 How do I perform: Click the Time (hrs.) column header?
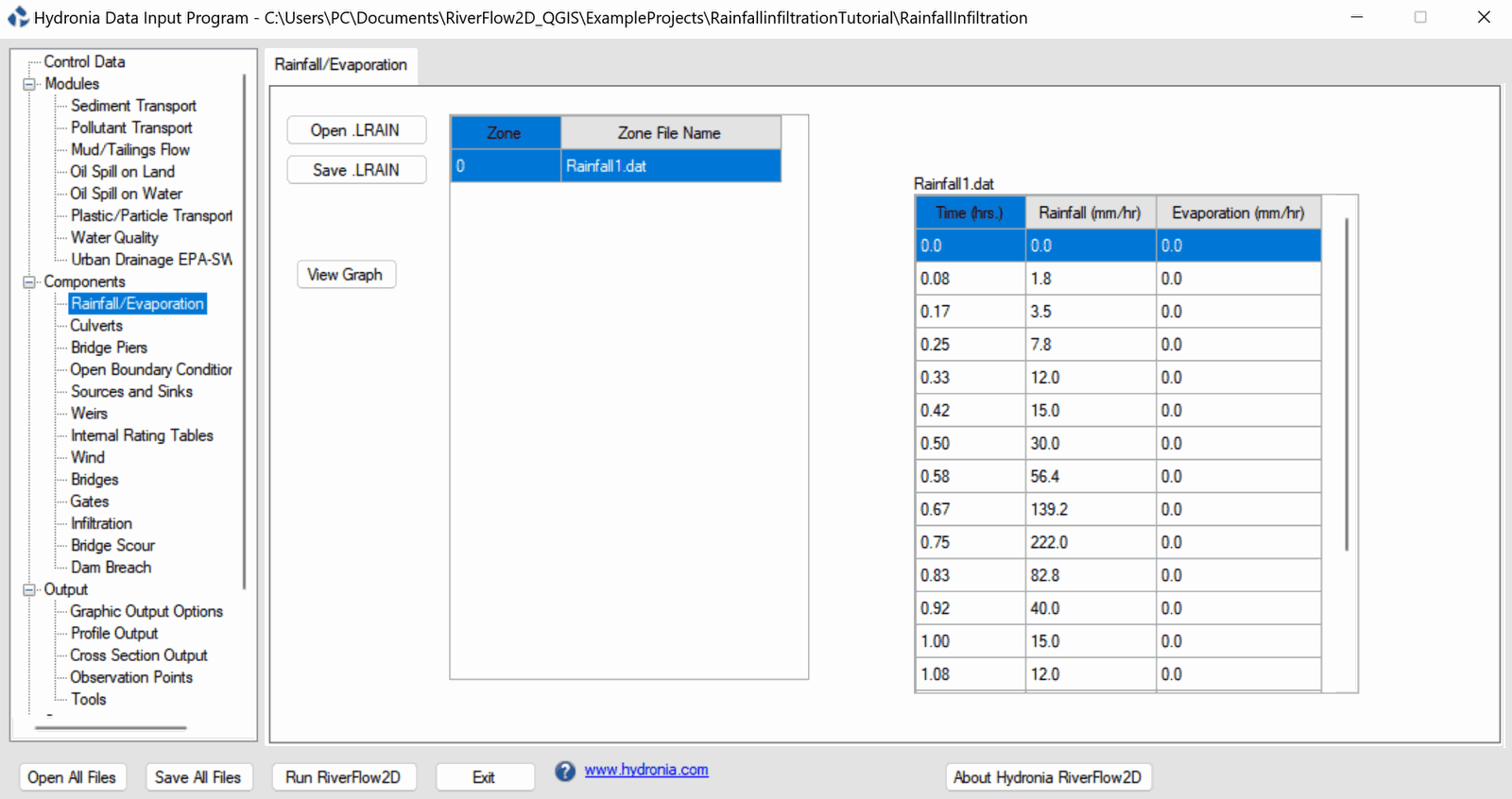(x=970, y=213)
